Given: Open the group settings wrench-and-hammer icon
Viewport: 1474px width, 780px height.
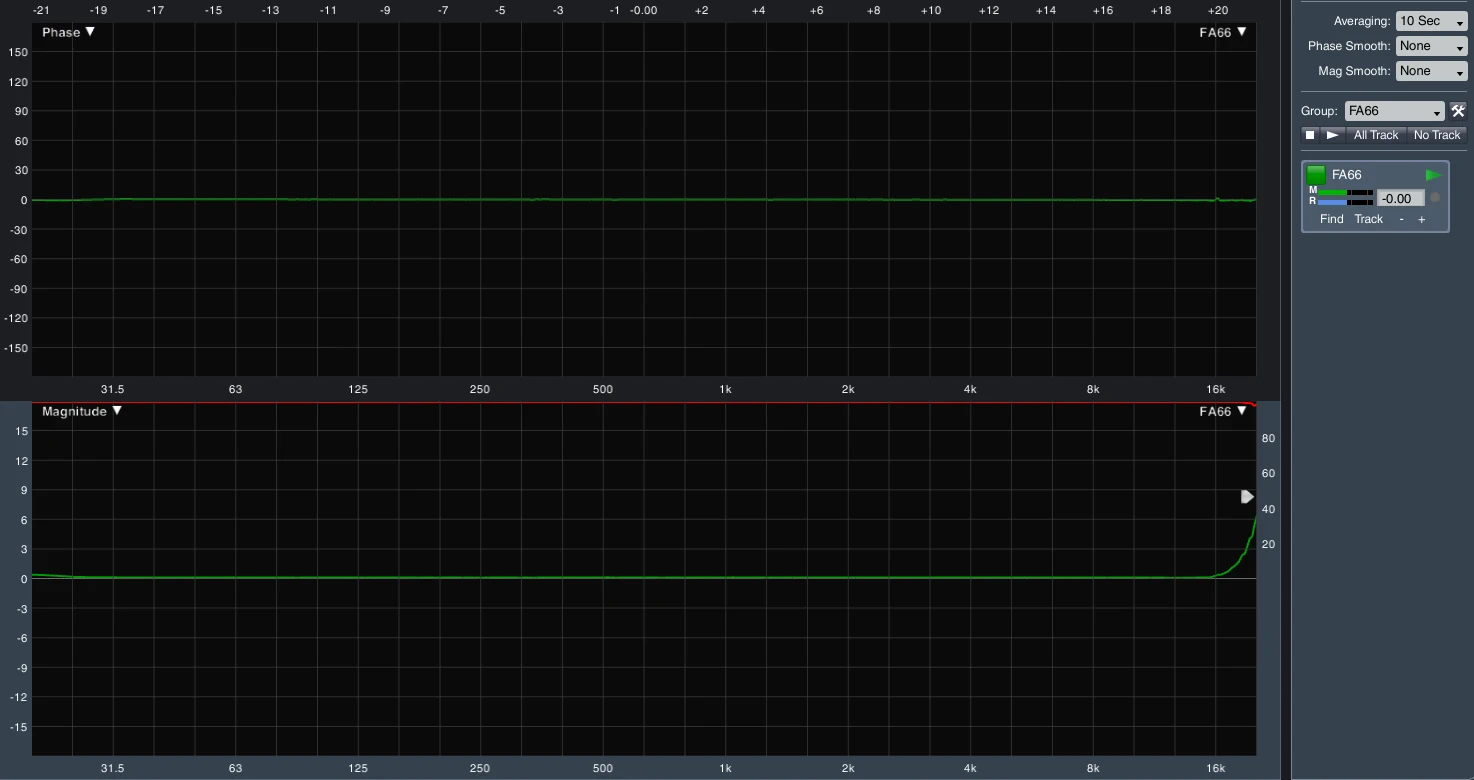Looking at the screenshot, I should click(1458, 111).
